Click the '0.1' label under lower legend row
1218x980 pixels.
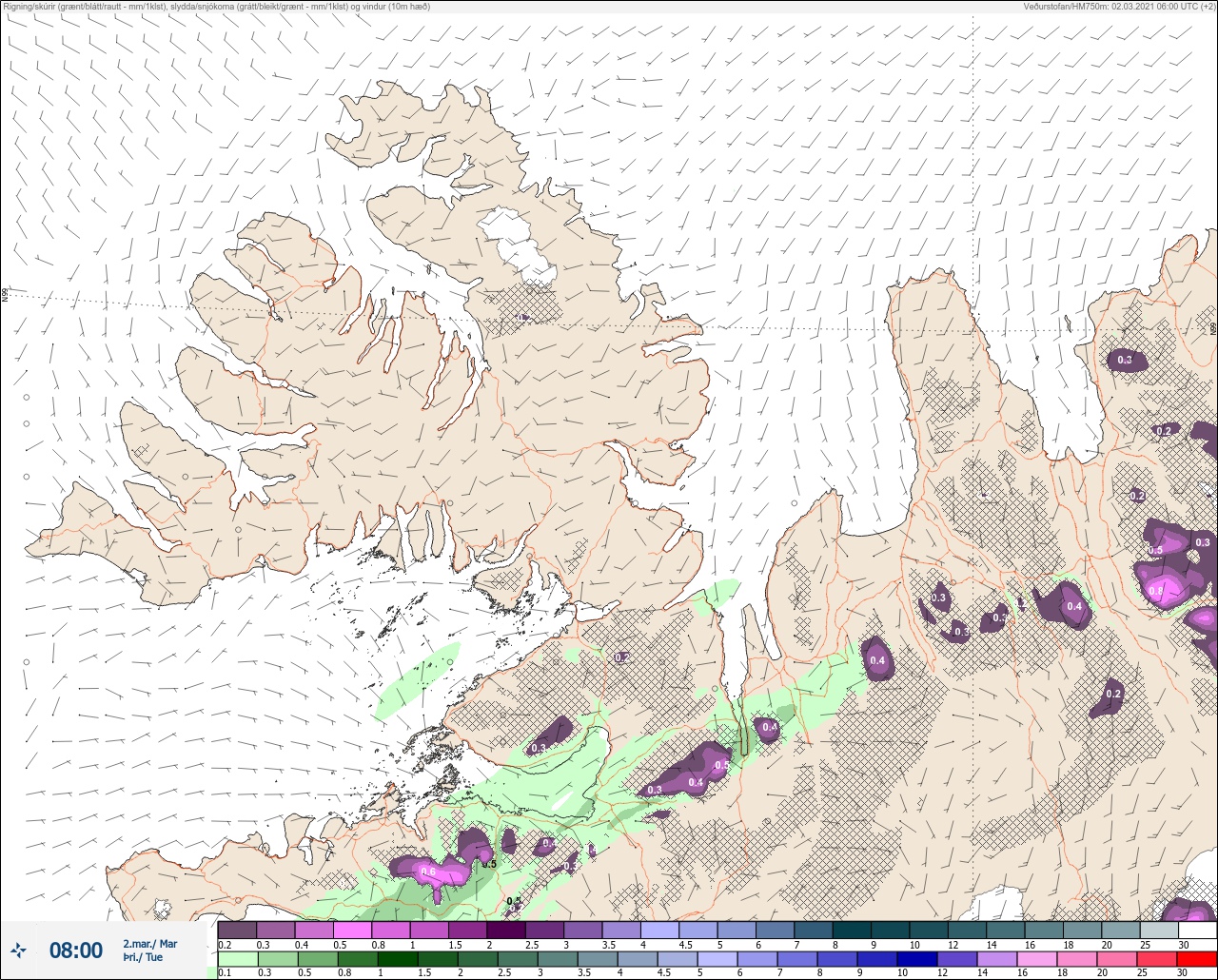click(225, 972)
